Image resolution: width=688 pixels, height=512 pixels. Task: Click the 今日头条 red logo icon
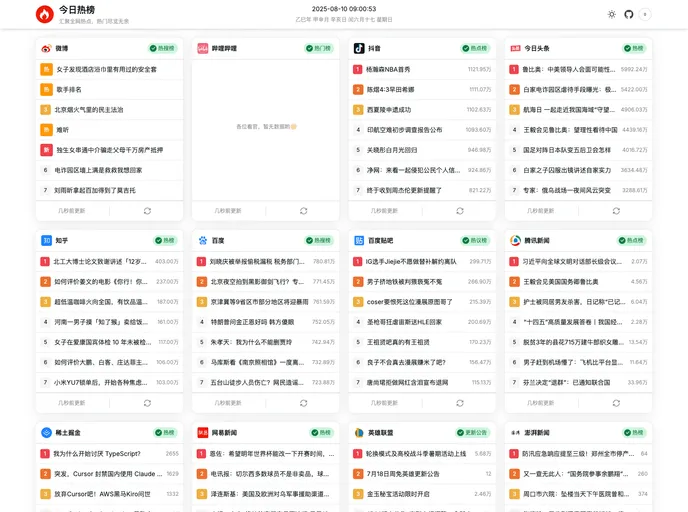pos(515,48)
